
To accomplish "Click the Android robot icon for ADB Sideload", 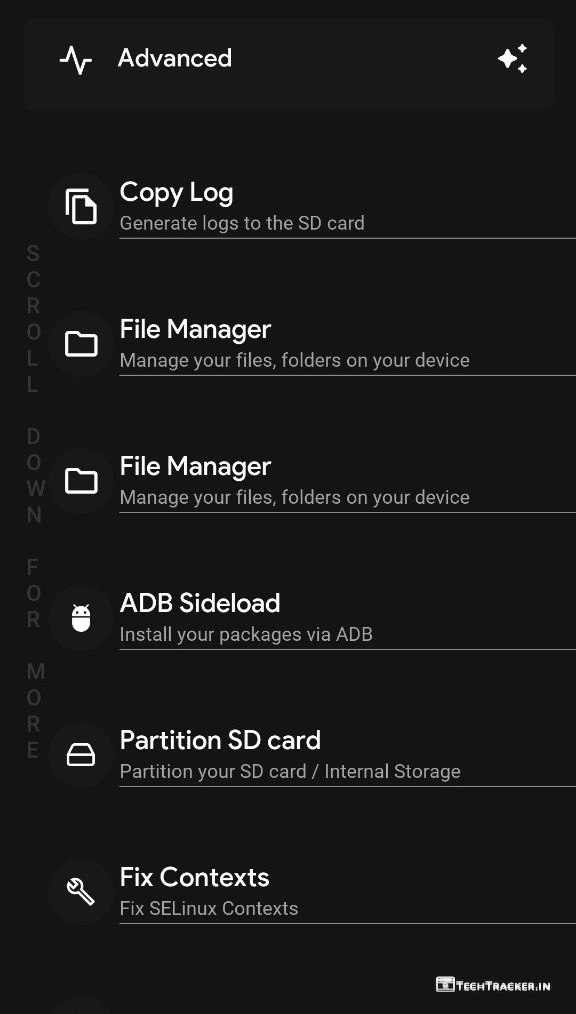I will [81, 618].
